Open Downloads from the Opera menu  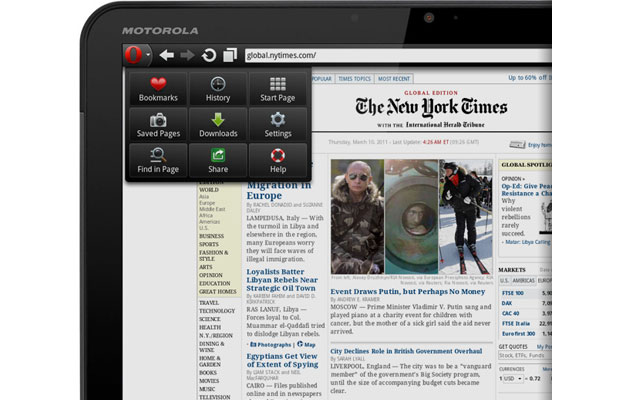click(x=217, y=125)
